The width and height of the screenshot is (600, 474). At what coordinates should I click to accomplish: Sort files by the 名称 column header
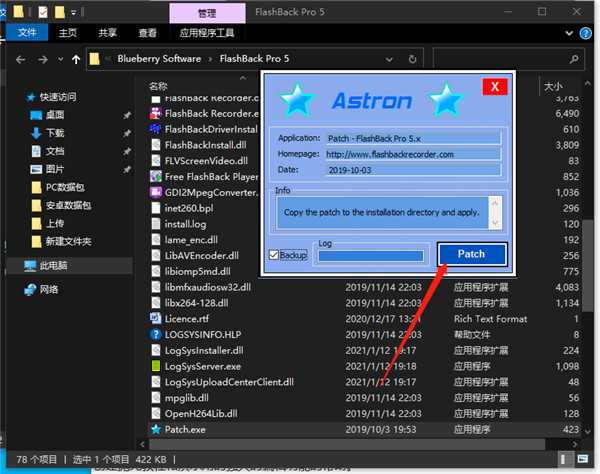tap(158, 86)
